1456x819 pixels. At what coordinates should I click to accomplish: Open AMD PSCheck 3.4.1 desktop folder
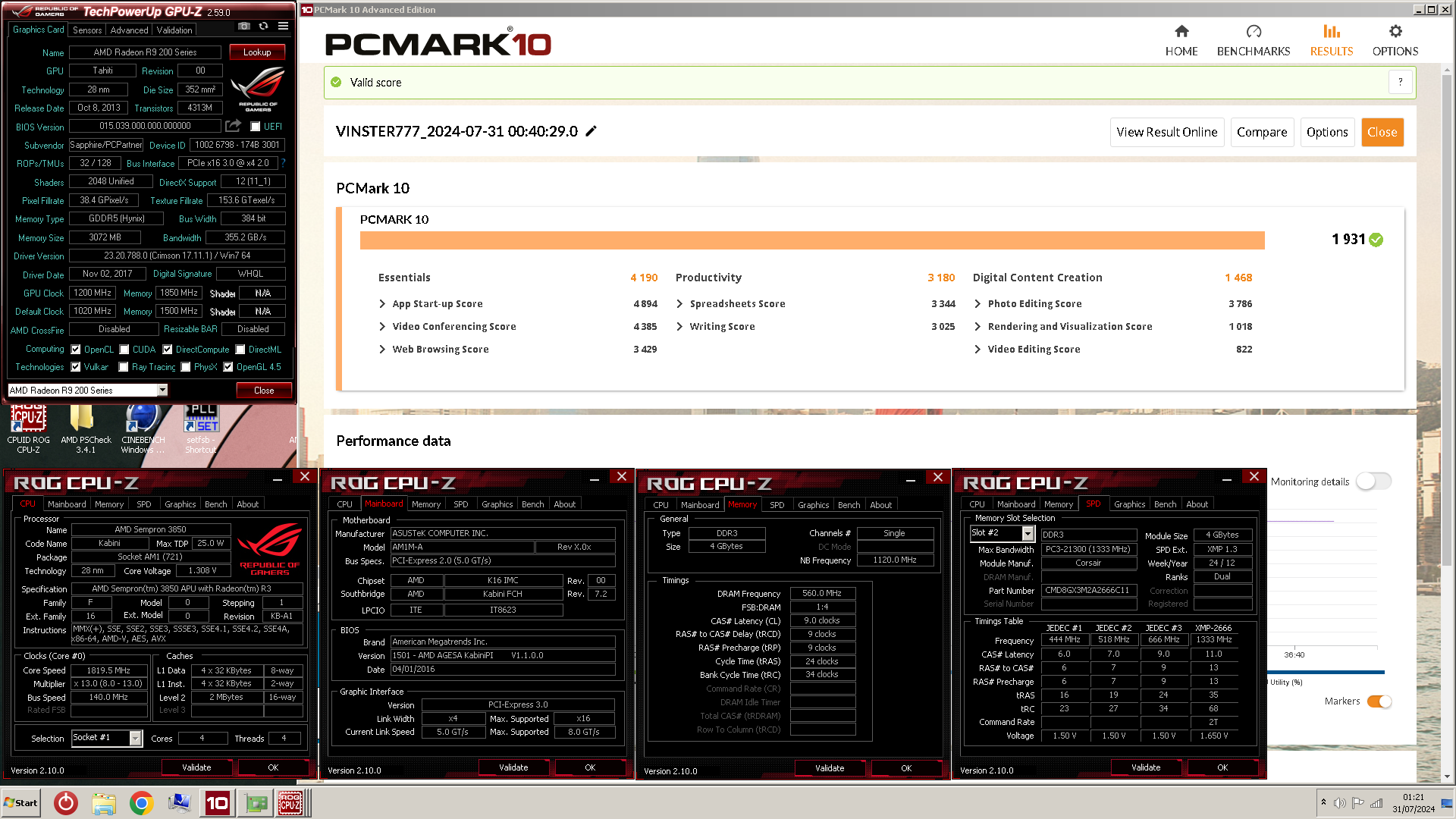tap(86, 430)
